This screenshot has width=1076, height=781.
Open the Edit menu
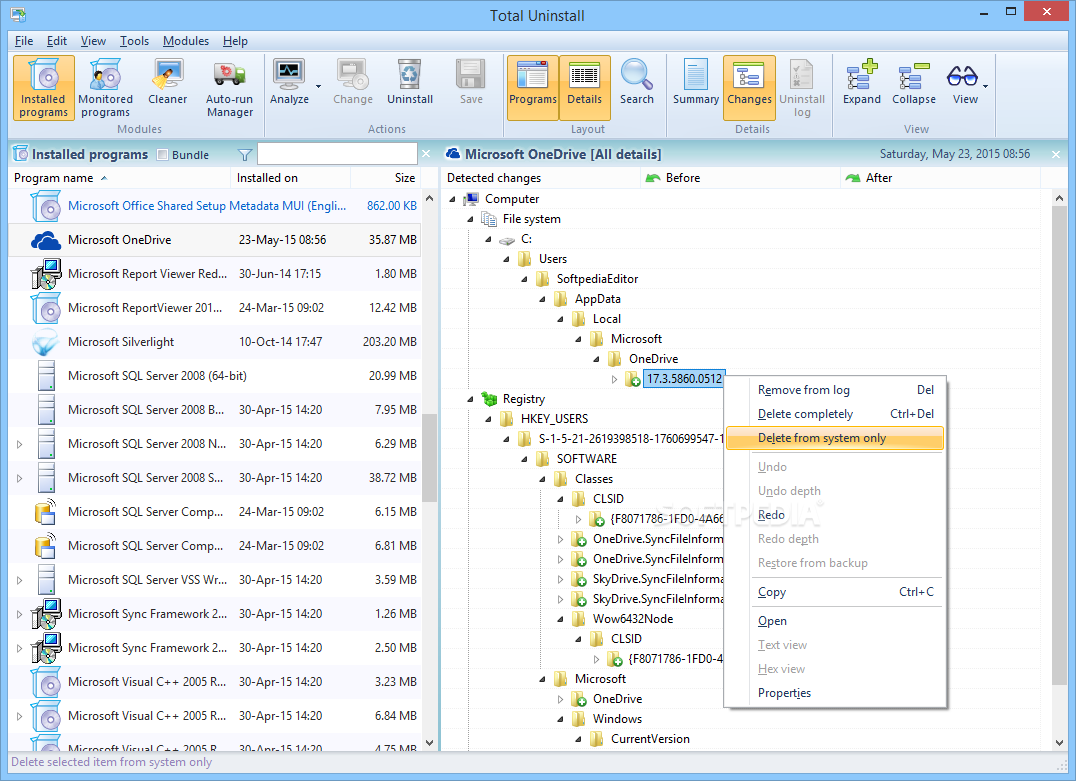pyautogui.click(x=57, y=41)
